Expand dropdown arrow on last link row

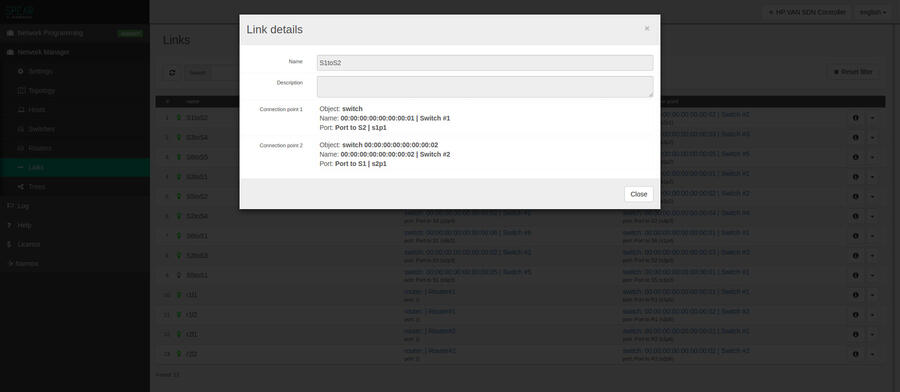[x=872, y=354]
